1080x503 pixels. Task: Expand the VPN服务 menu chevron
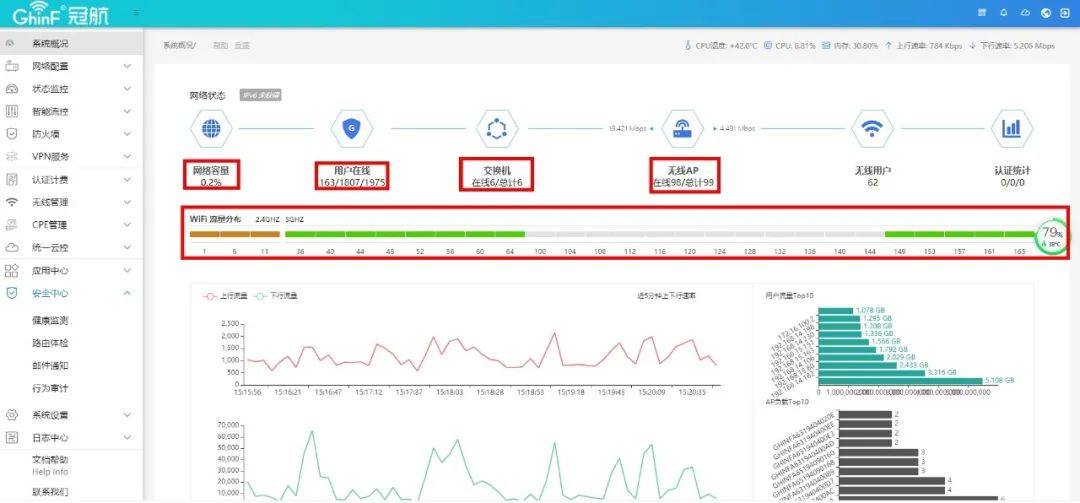coord(127,156)
